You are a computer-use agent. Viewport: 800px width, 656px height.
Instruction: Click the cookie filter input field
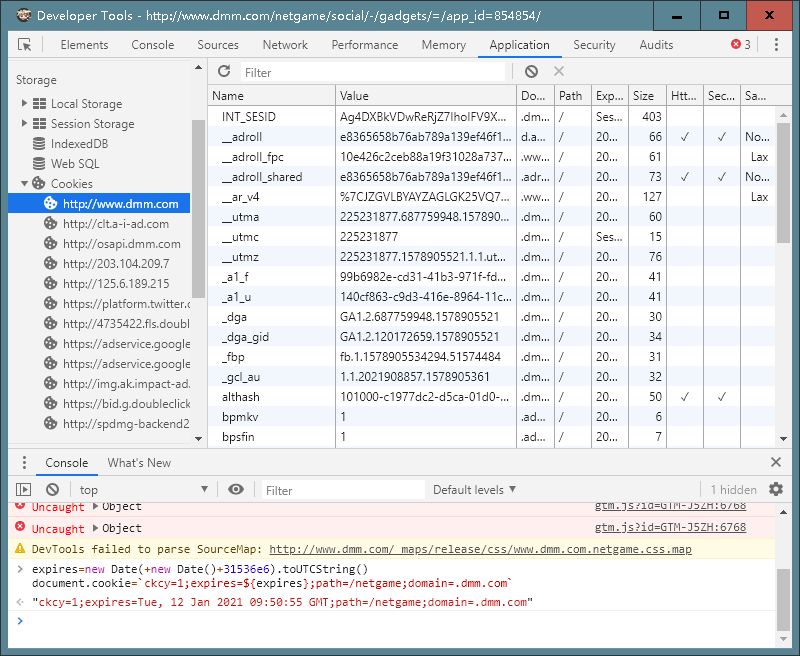[x=373, y=72]
